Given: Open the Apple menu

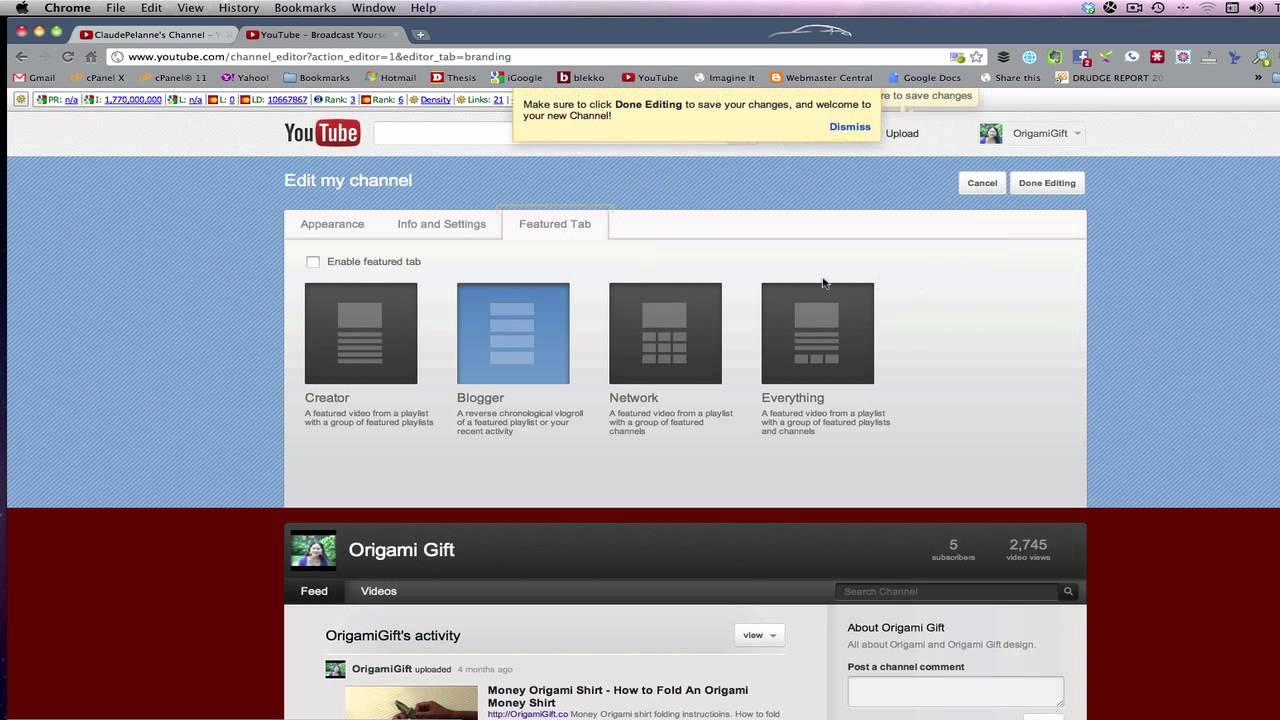Looking at the screenshot, I should click(x=21, y=8).
